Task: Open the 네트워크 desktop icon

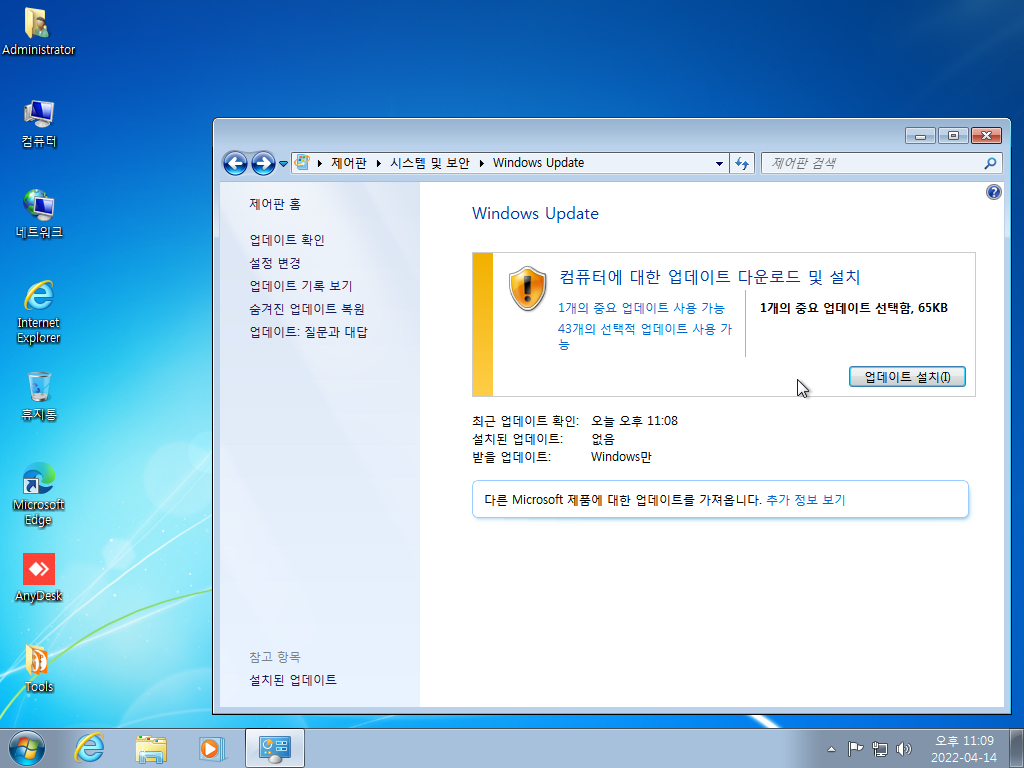Action: (x=39, y=214)
